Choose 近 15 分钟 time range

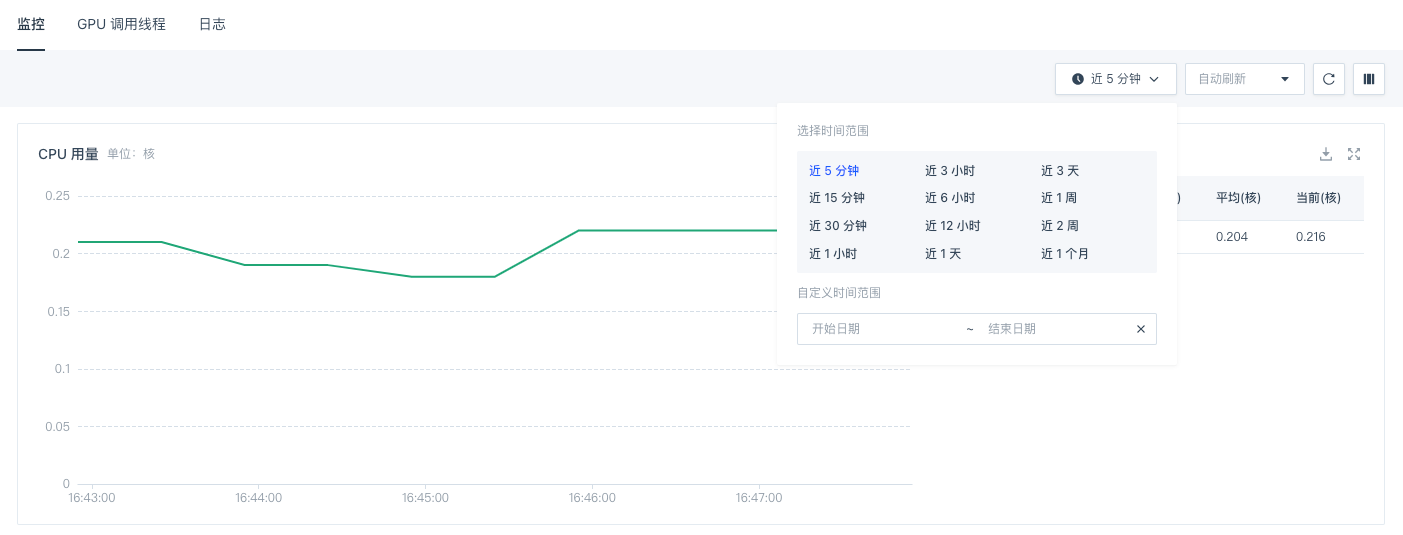[x=837, y=198]
